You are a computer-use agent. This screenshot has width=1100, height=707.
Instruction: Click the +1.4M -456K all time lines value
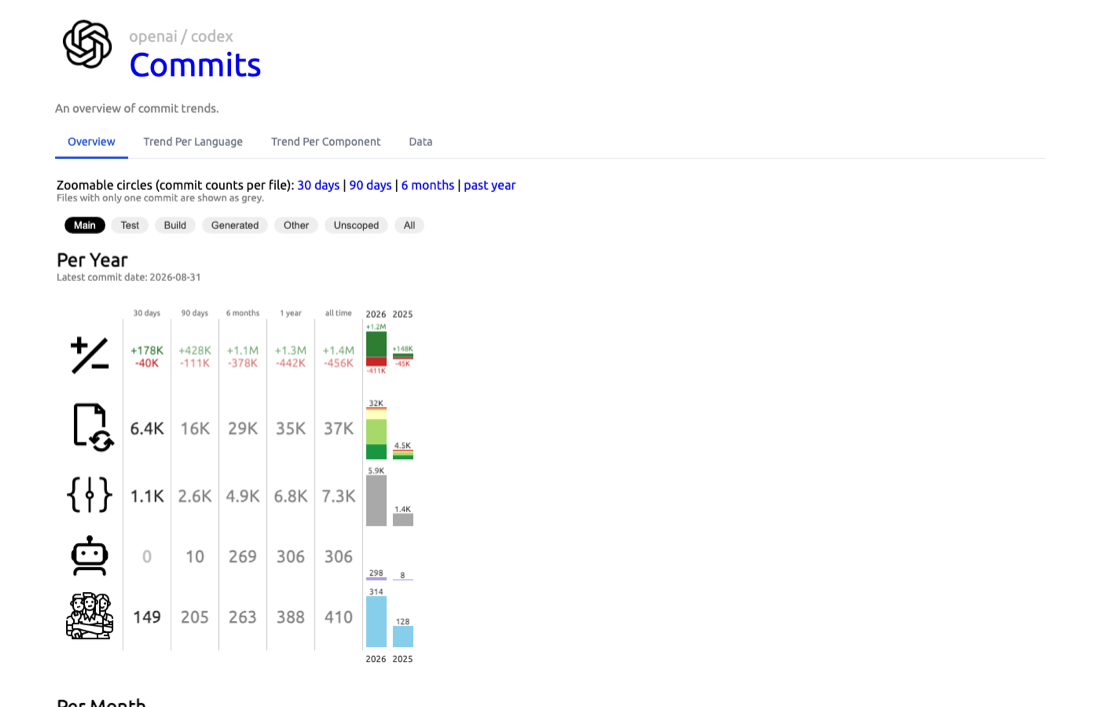[x=338, y=356]
